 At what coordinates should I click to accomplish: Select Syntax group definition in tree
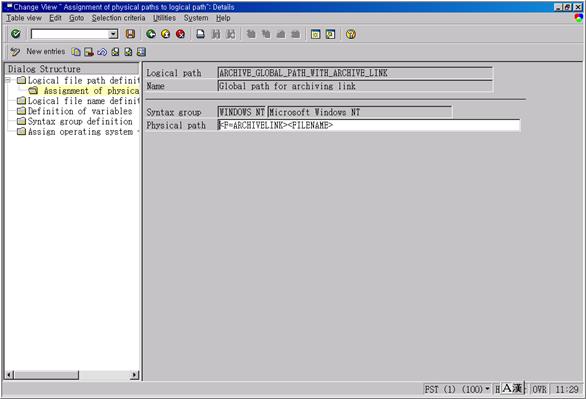(x=80, y=121)
